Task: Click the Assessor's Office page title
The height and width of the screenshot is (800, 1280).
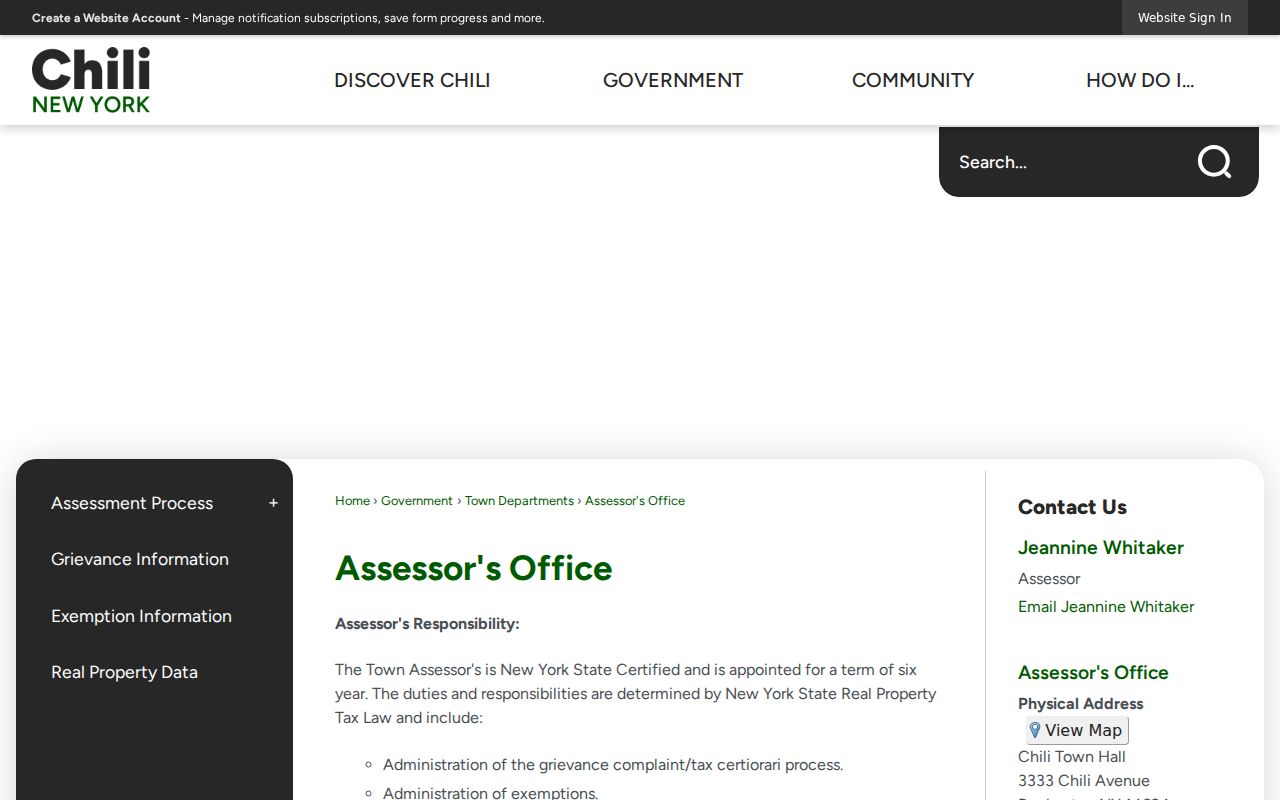Action: pyautogui.click(x=474, y=568)
